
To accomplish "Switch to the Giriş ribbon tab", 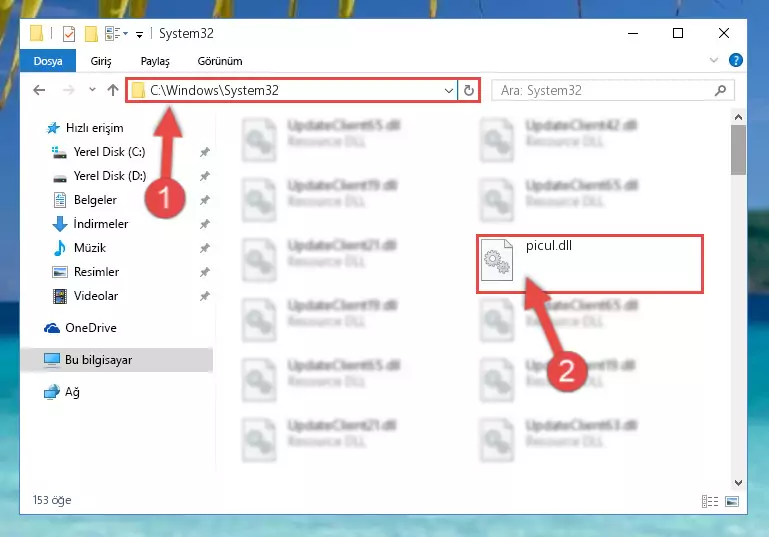I will pyautogui.click(x=101, y=61).
